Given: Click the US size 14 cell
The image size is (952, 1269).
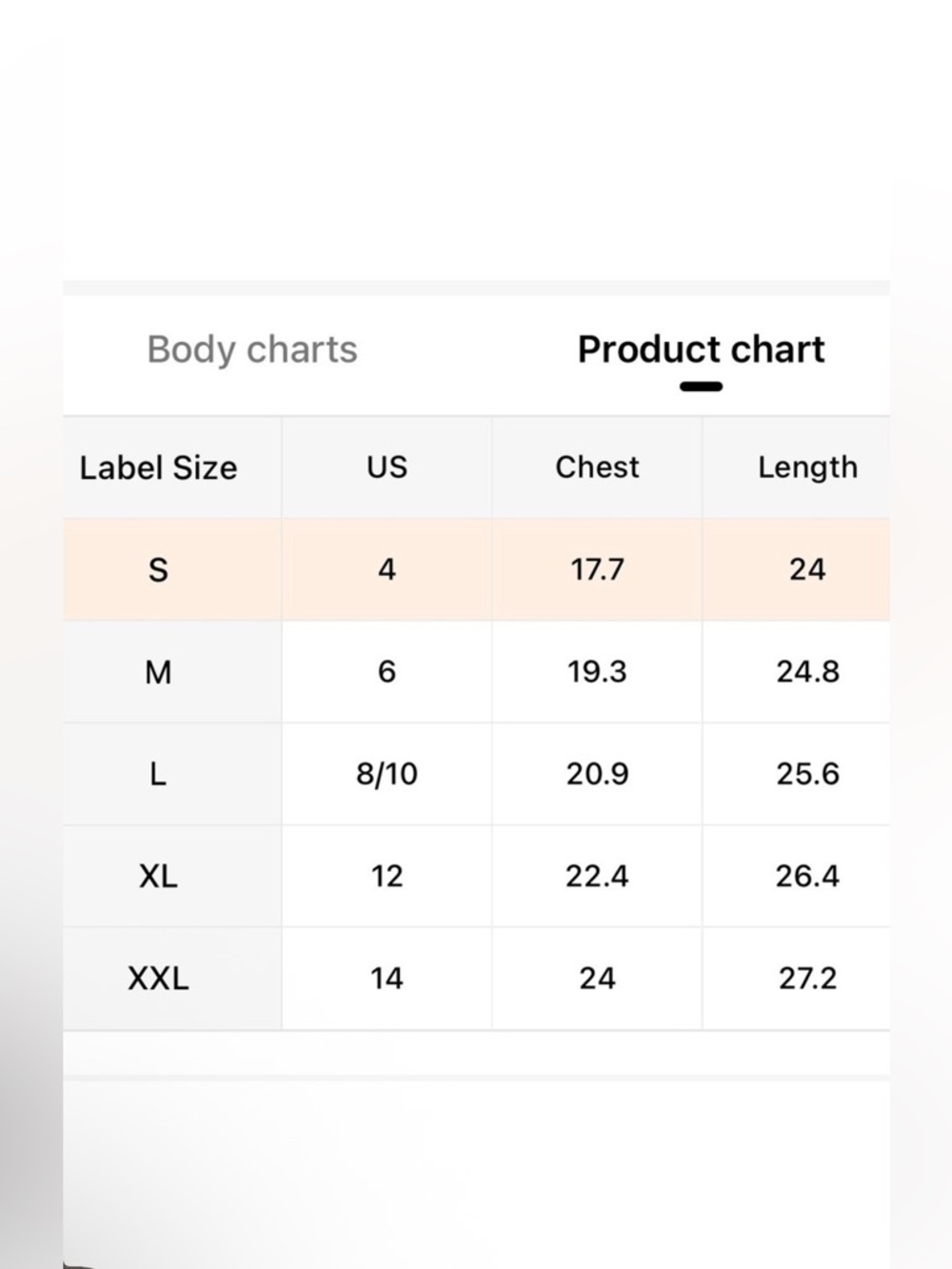Looking at the screenshot, I should click(x=387, y=978).
